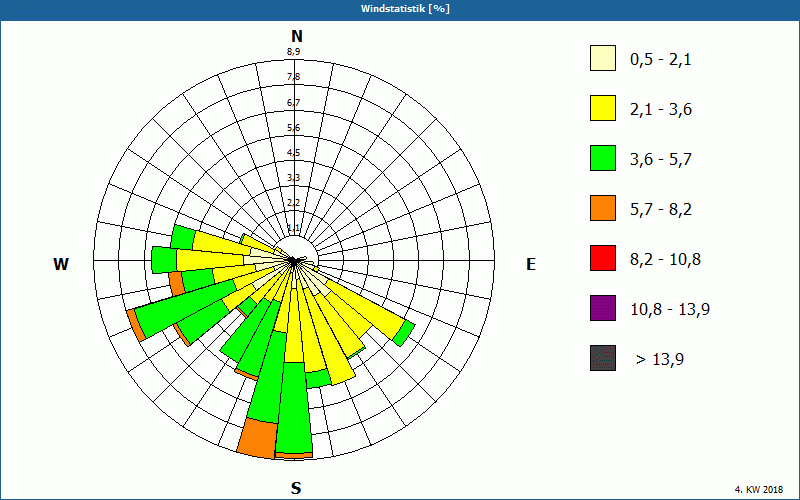Image resolution: width=800 pixels, height=500 pixels.
Task: Click the red 8,2 - 10,8 legend swatch
Action: click(603, 258)
